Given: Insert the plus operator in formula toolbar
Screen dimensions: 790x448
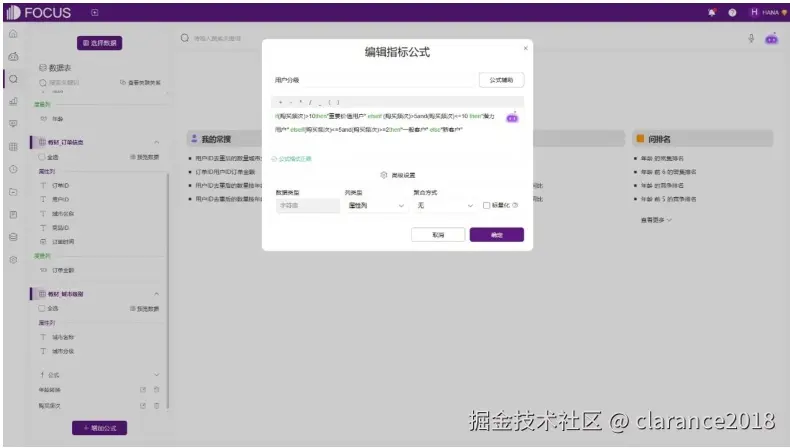Looking at the screenshot, I should click(x=281, y=102).
